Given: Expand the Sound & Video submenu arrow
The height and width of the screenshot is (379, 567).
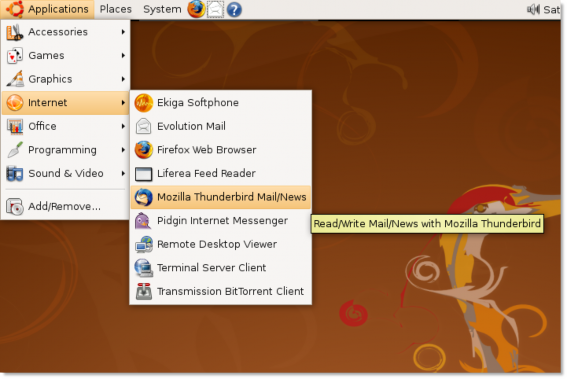Looking at the screenshot, I should (123, 174).
